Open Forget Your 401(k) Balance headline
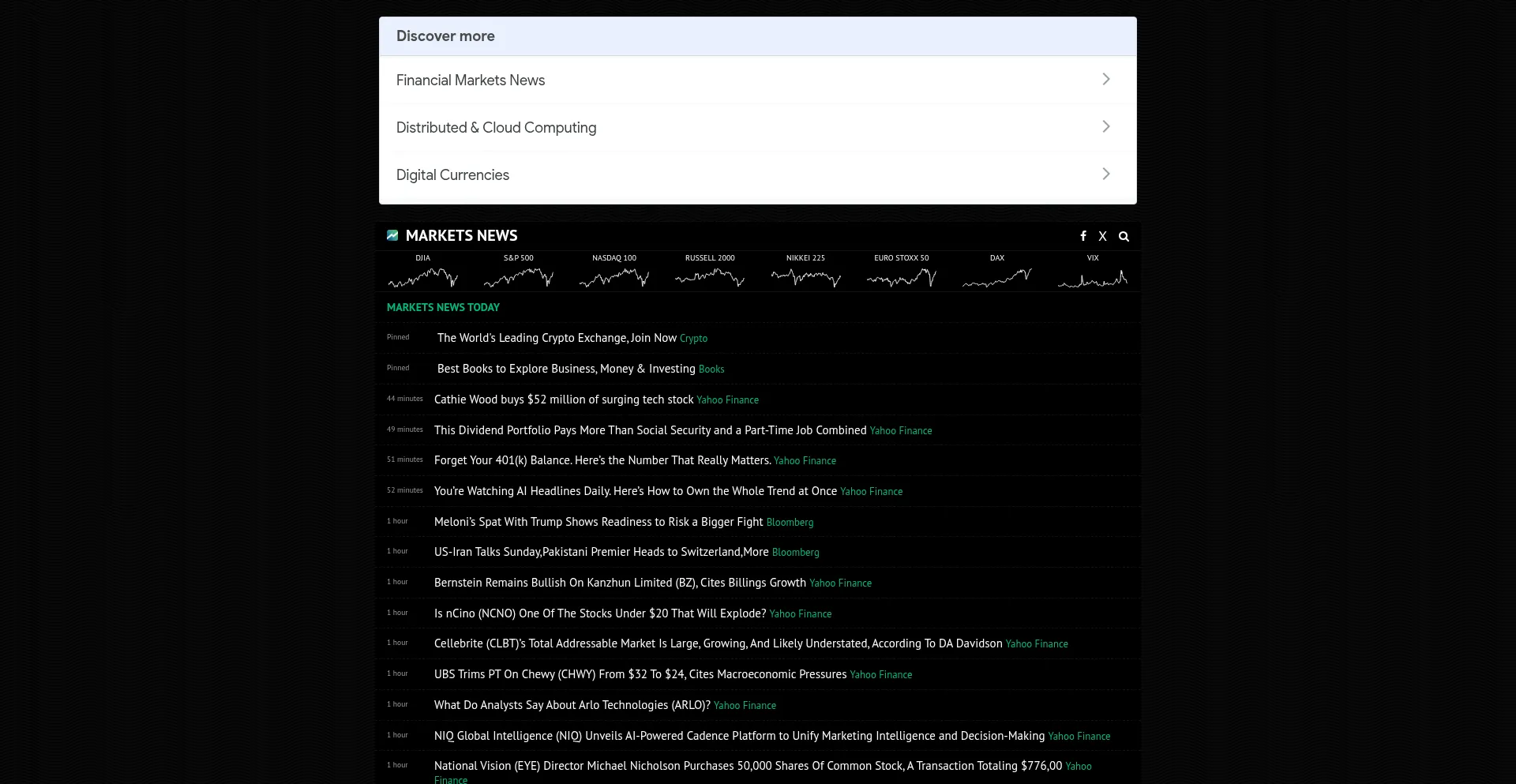Image resolution: width=1516 pixels, height=784 pixels. [602, 460]
